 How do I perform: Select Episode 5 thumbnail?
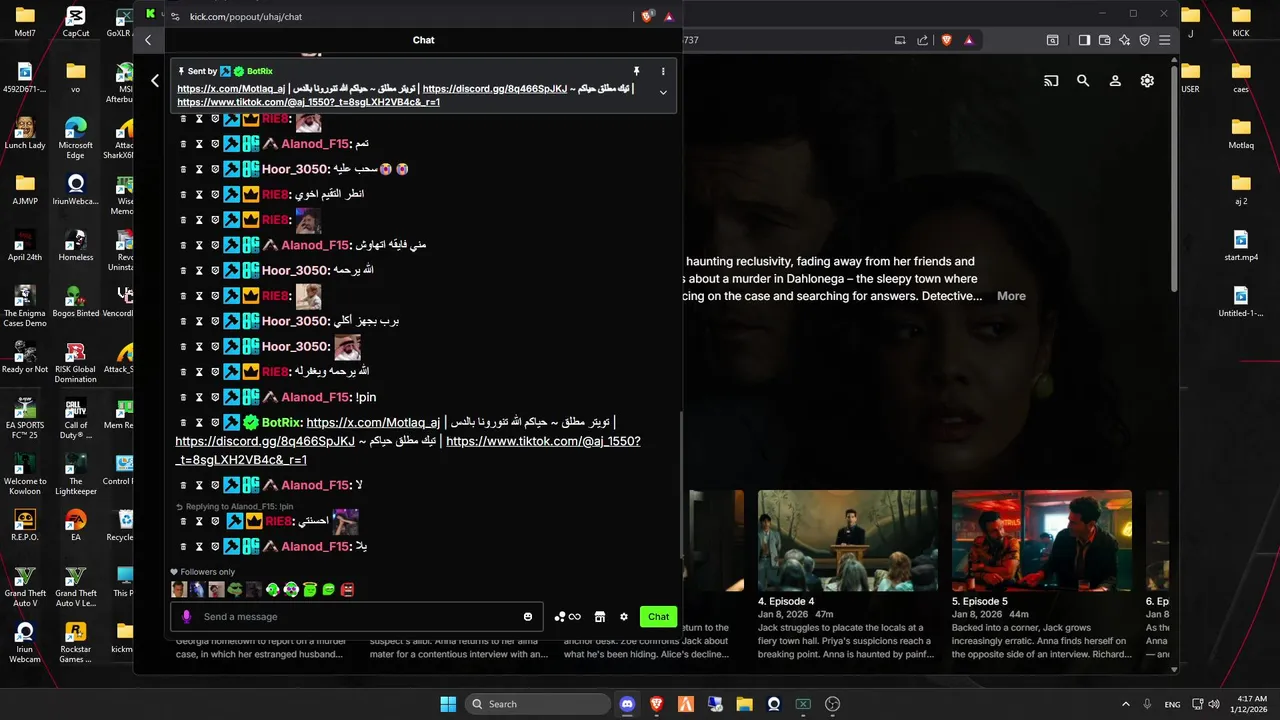[1041, 541]
